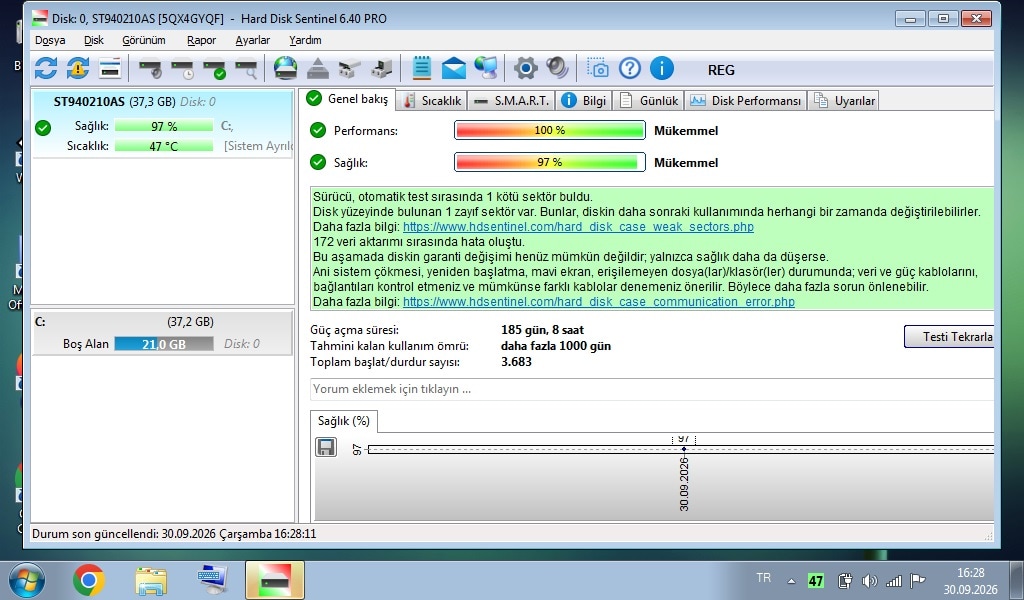Click the floppy save icon in health graph
1024x600 pixels.
coord(326,447)
